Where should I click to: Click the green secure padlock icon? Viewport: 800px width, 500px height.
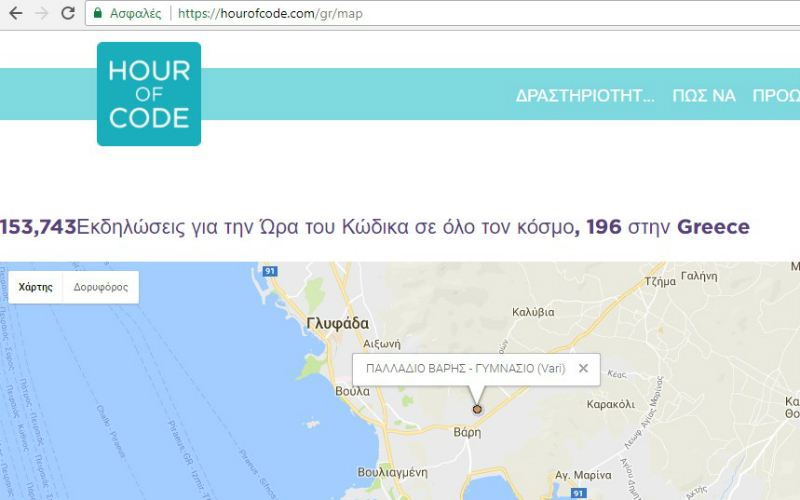tap(97, 13)
